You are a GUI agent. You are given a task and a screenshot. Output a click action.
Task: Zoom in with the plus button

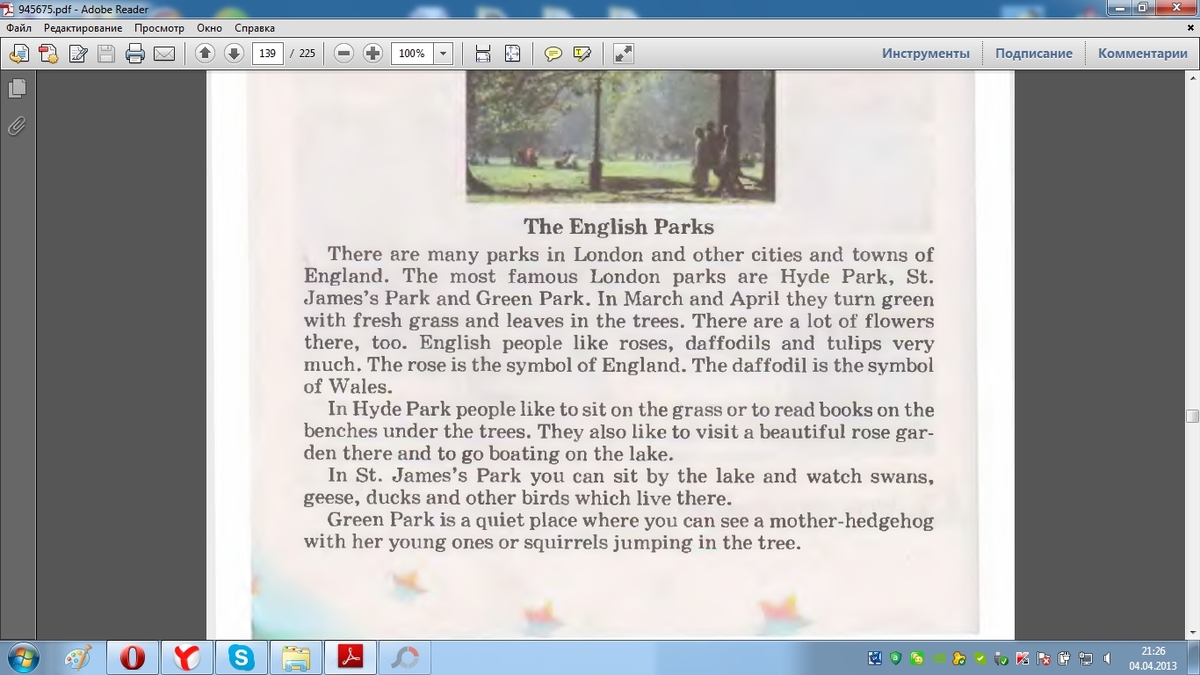point(373,54)
